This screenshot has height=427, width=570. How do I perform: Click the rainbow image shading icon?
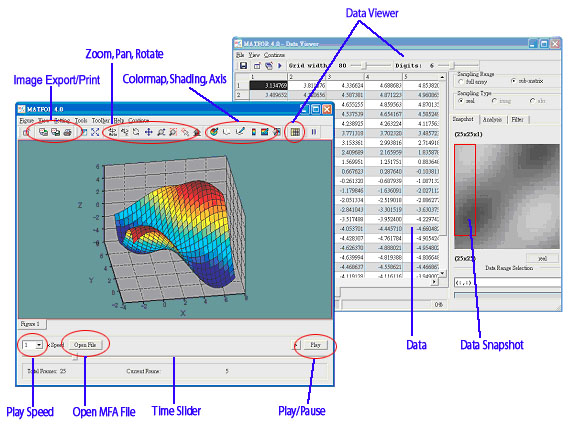click(x=265, y=132)
